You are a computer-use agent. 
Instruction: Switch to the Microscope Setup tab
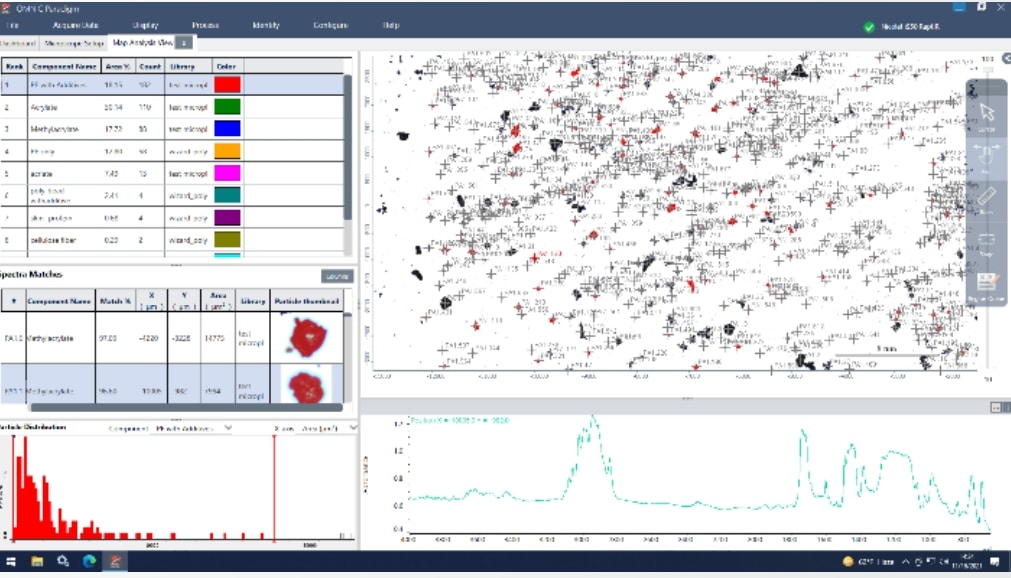75,43
